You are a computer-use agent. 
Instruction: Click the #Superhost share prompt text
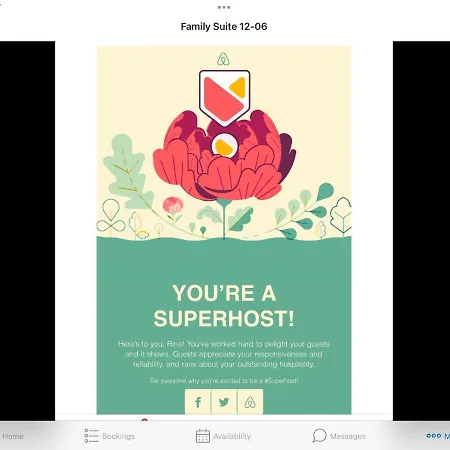tap(224, 381)
